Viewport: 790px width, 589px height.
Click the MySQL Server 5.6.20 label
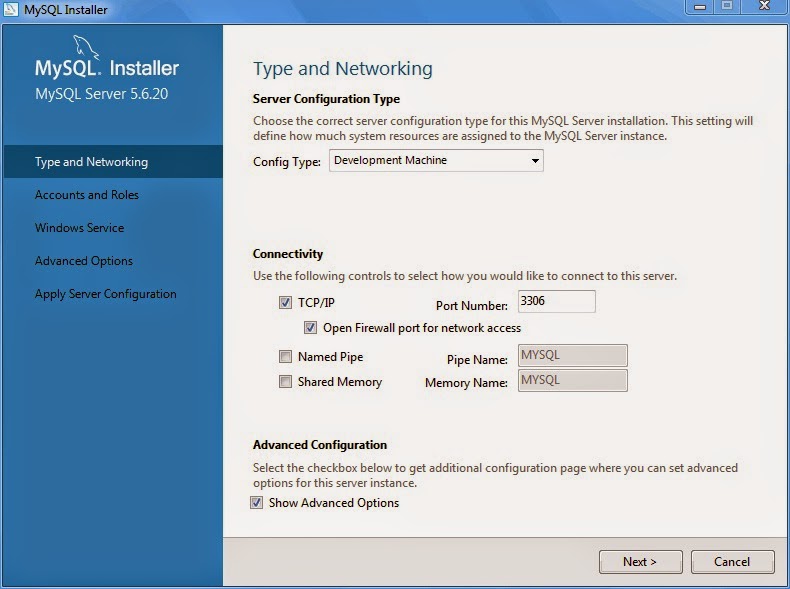pos(101,94)
